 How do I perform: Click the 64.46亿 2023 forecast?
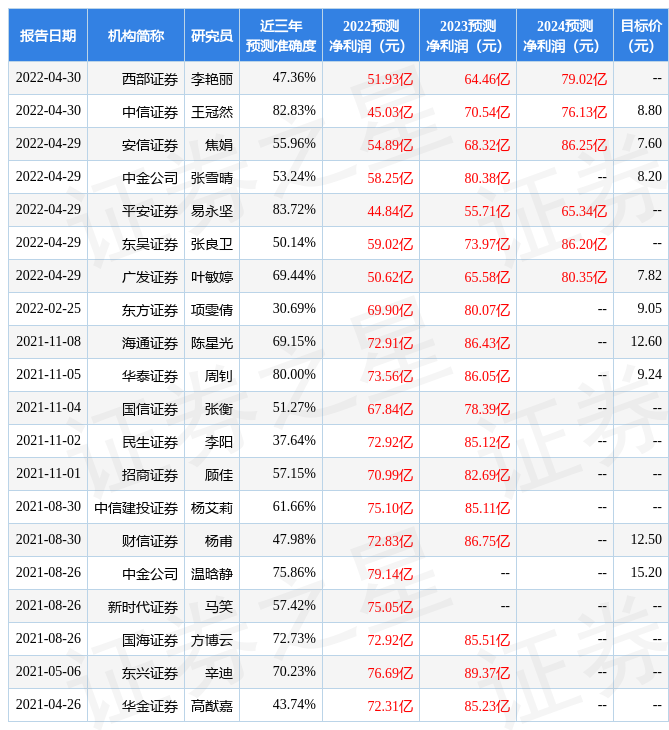coord(487,79)
